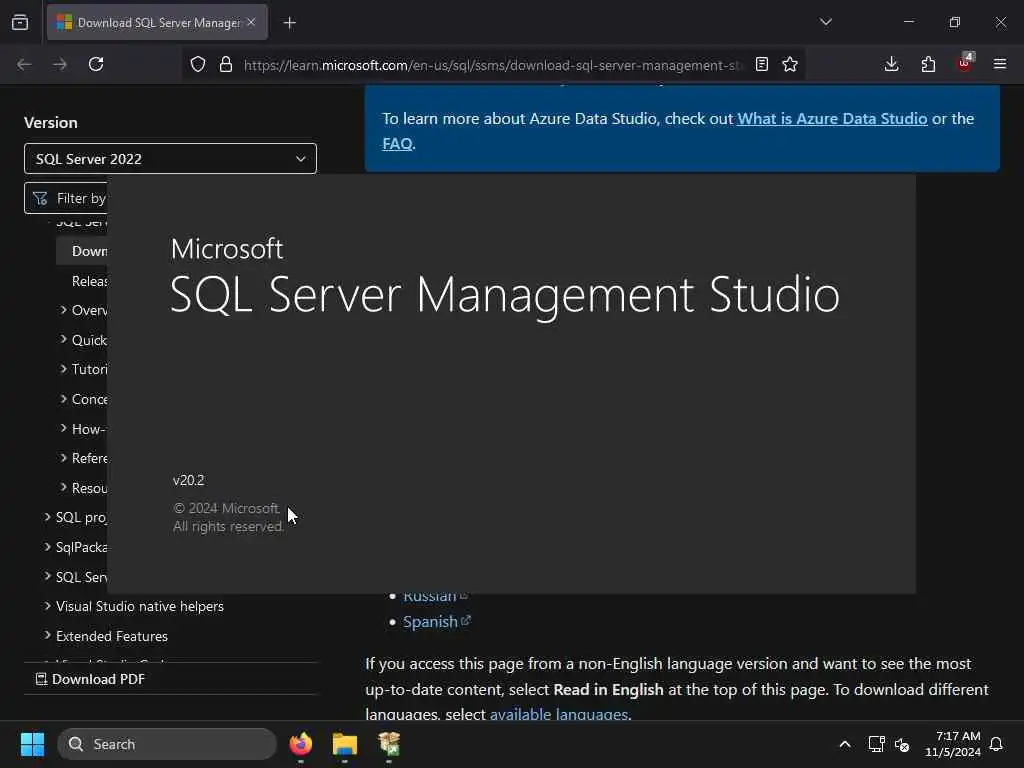Click the SSMS installer taskbar icon
Screen dimensions: 1024x768
[x=389, y=744]
